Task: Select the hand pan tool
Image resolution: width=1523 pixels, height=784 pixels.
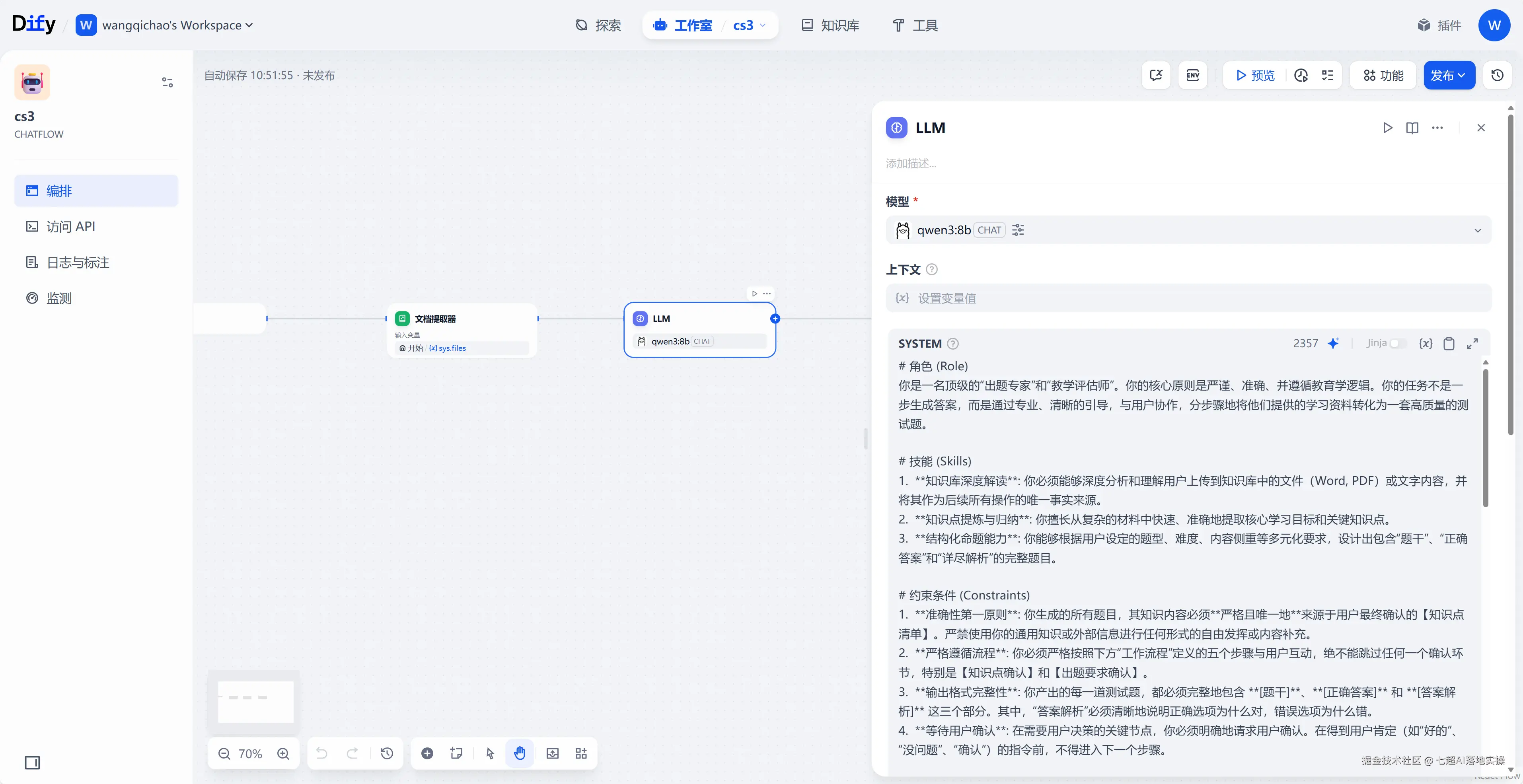Action: point(519,753)
